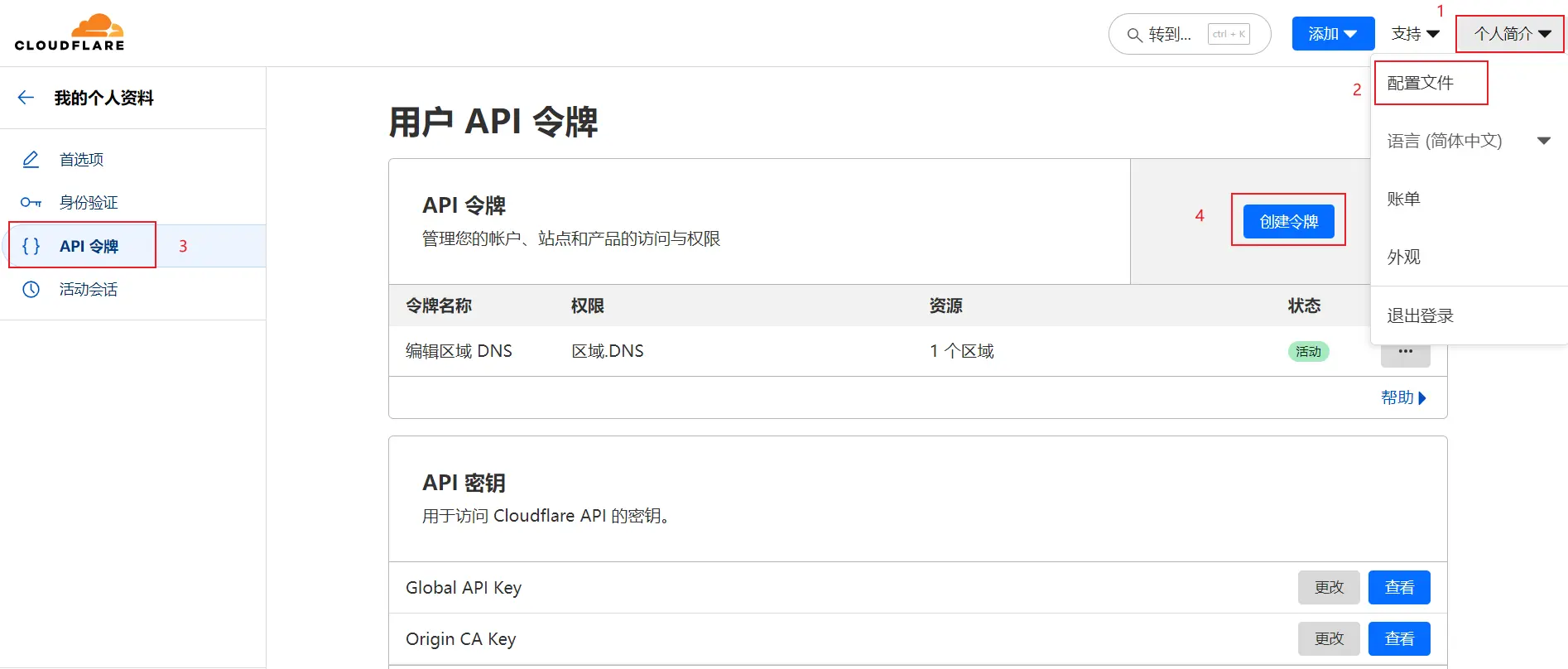Open the 支持 dropdown menu
Screen dimensions: 1568x669
click(1415, 34)
